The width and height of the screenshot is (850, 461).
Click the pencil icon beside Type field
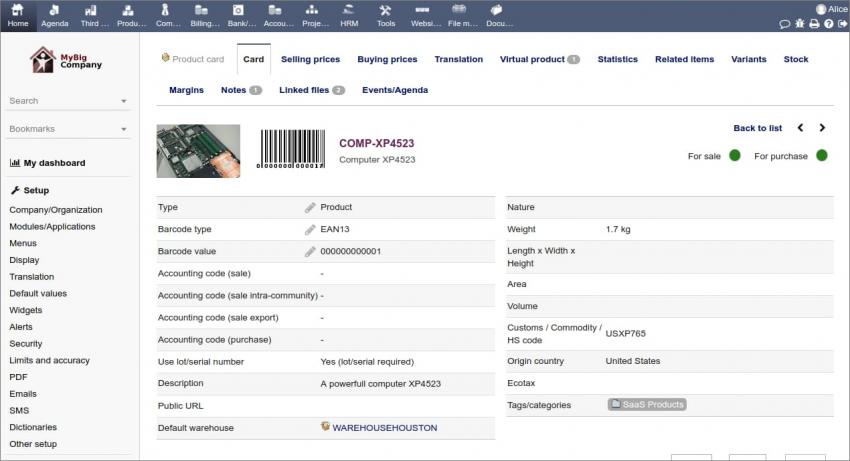[x=310, y=208]
